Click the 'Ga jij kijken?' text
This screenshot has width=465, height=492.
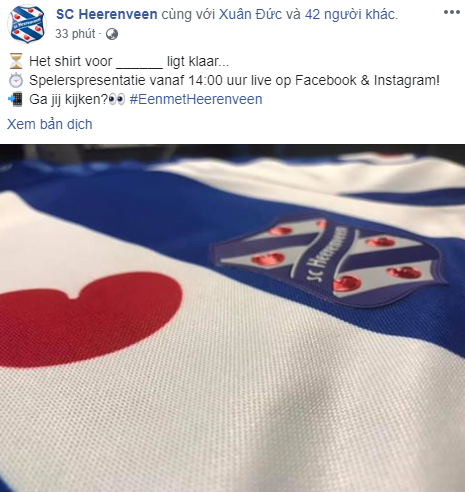pos(68,99)
